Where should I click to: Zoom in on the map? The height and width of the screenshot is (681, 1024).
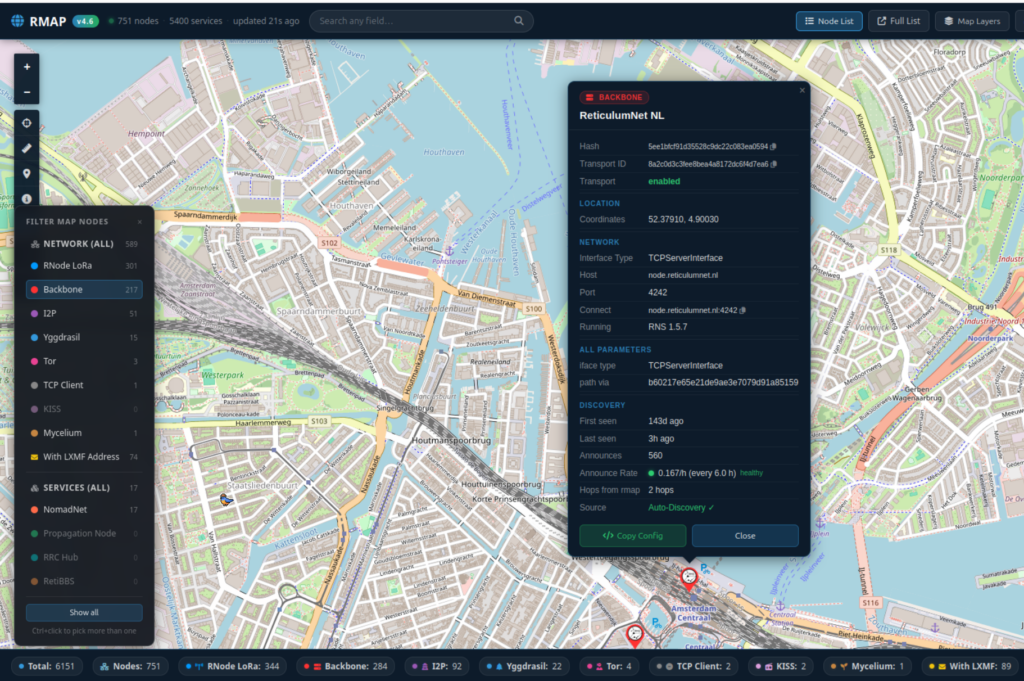pyautogui.click(x=27, y=67)
